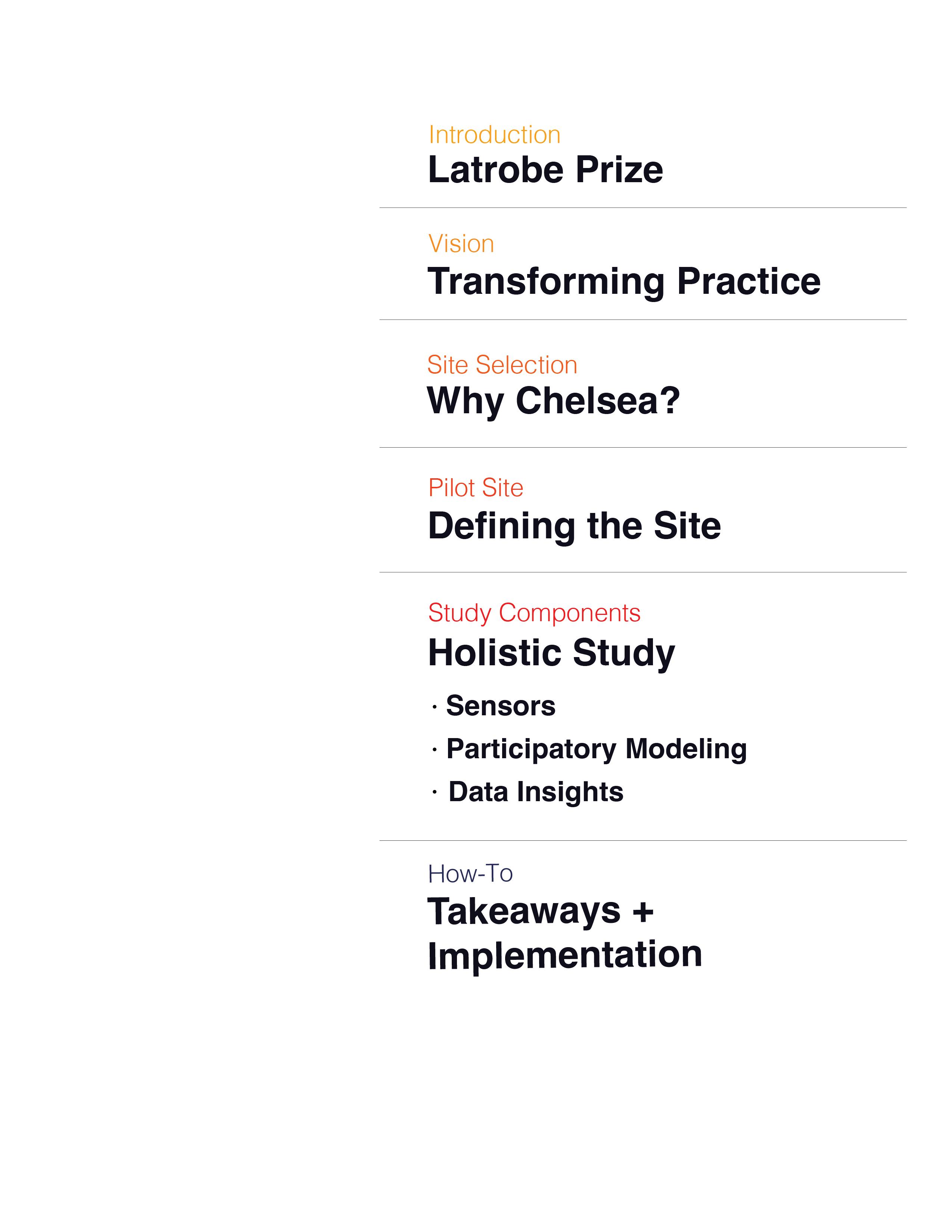This screenshot has height=1232, width=952.
Task: Click divider line below Latrobe Prize
Action: [643, 208]
